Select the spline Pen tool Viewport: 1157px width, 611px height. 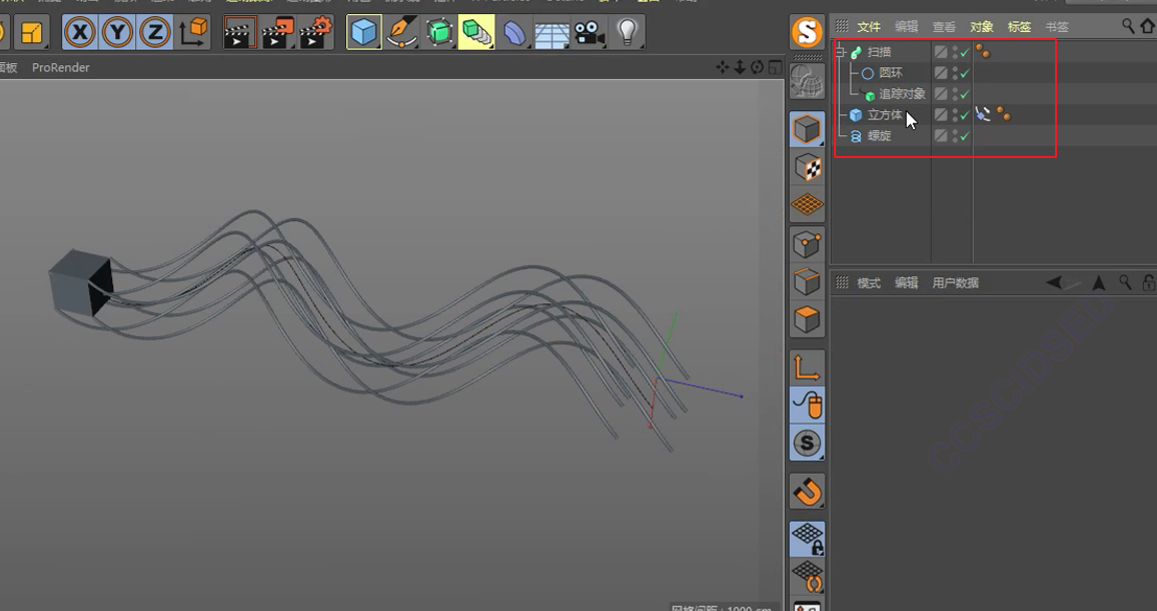[402, 33]
